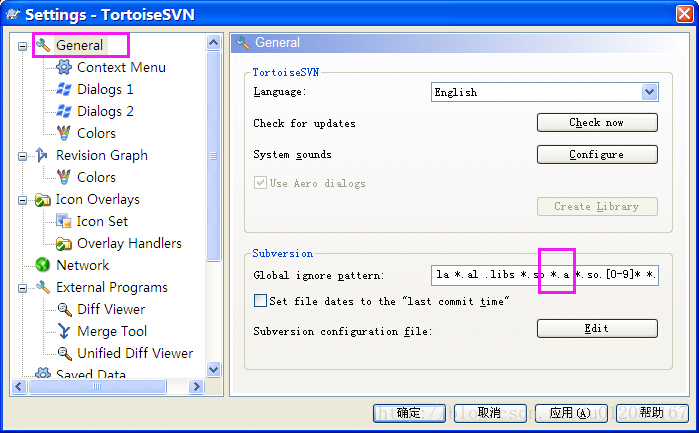Open Dialogs 1 settings page
Viewport: 699px width, 433px height.
(105, 89)
